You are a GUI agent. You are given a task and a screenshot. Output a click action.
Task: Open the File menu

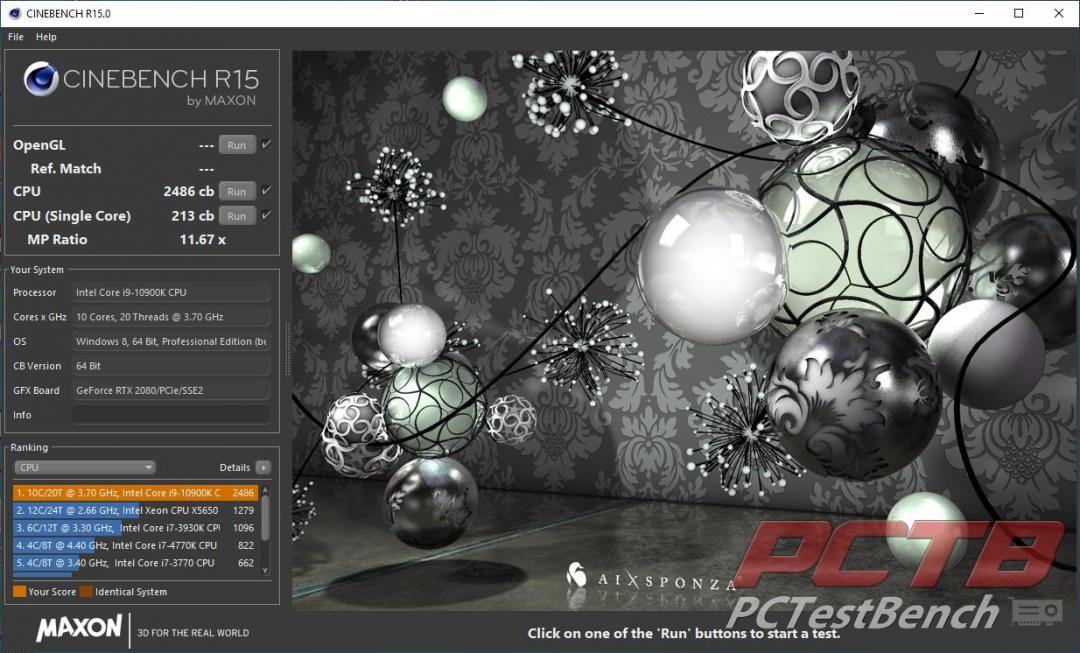[16, 37]
